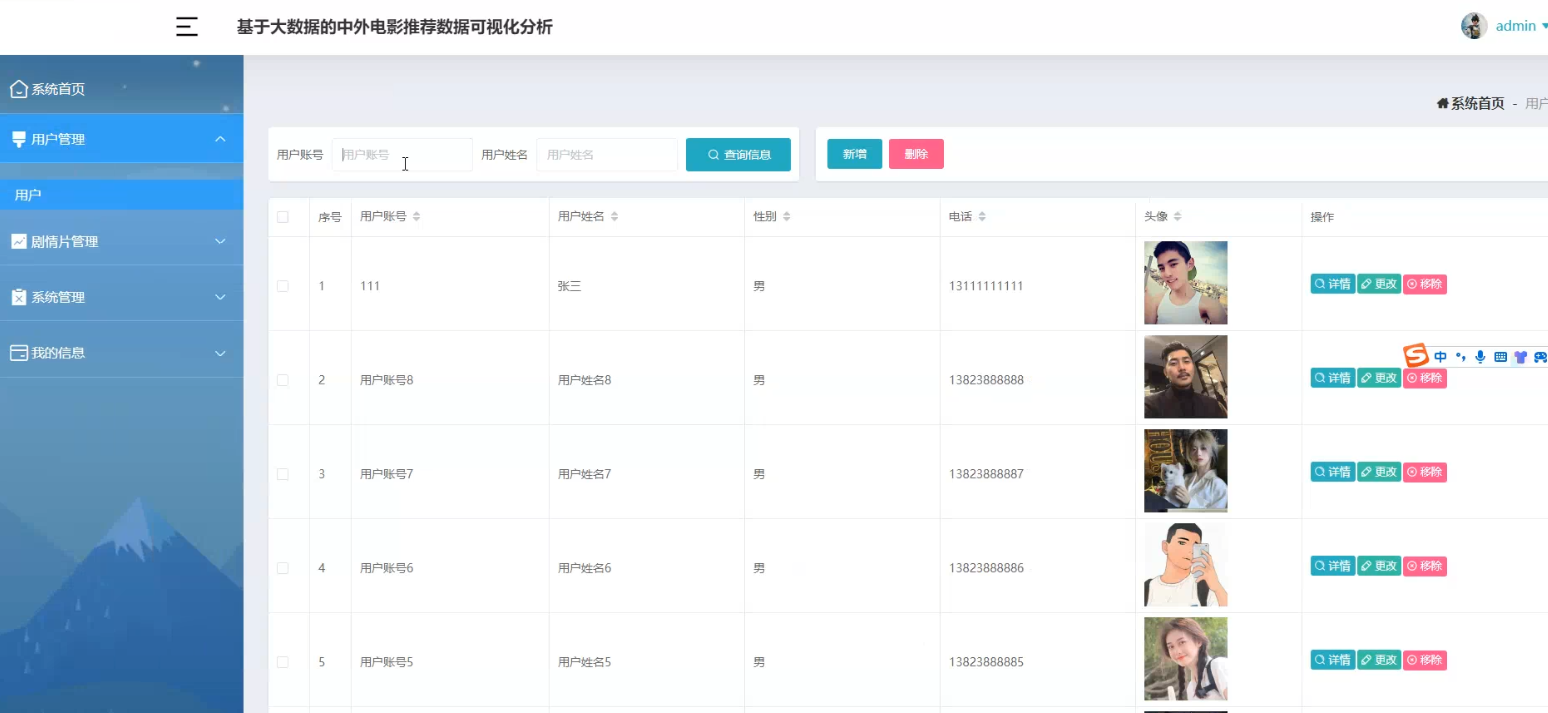Sort by the 电话 column arrows
1548x713 pixels.
point(982,217)
